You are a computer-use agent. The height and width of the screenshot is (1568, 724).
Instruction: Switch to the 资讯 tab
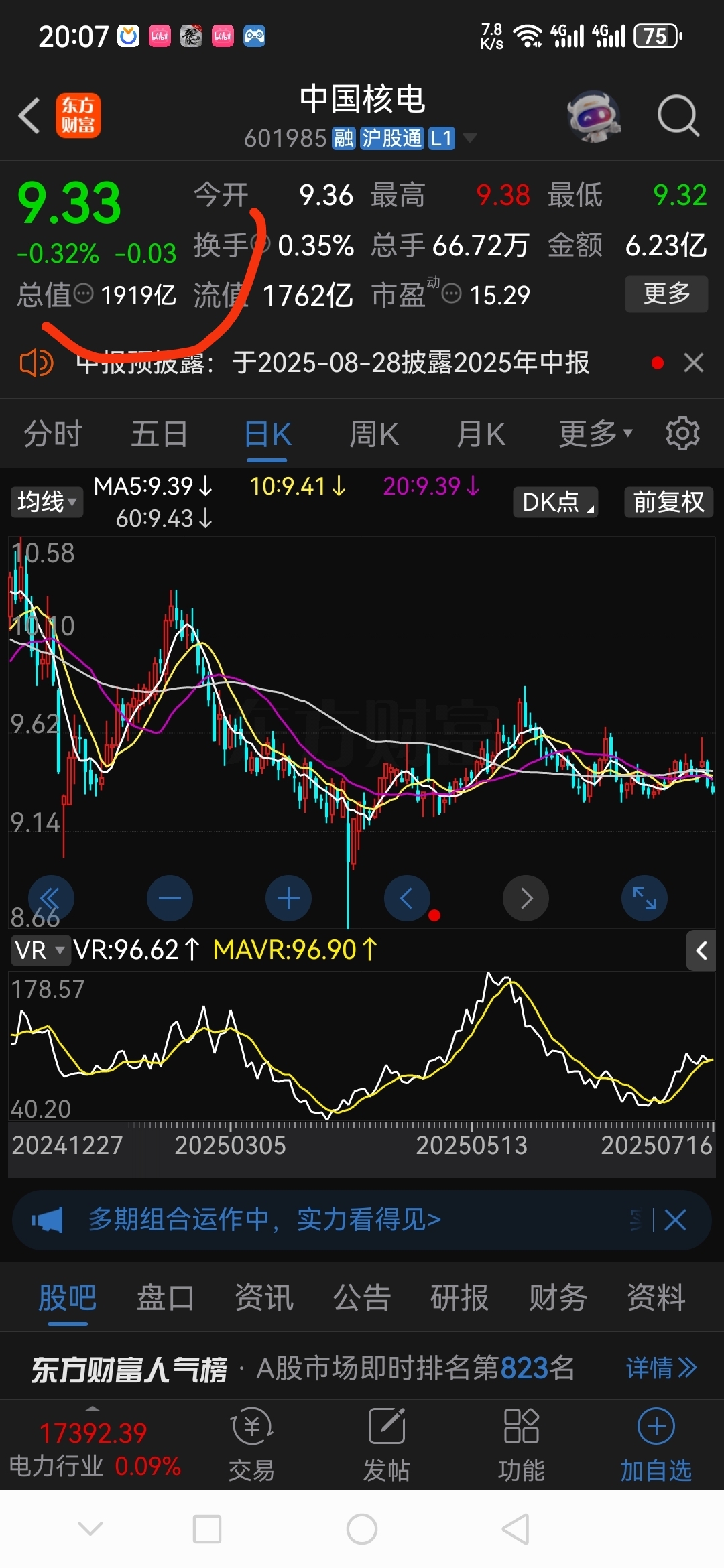pyautogui.click(x=264, y=1298)
